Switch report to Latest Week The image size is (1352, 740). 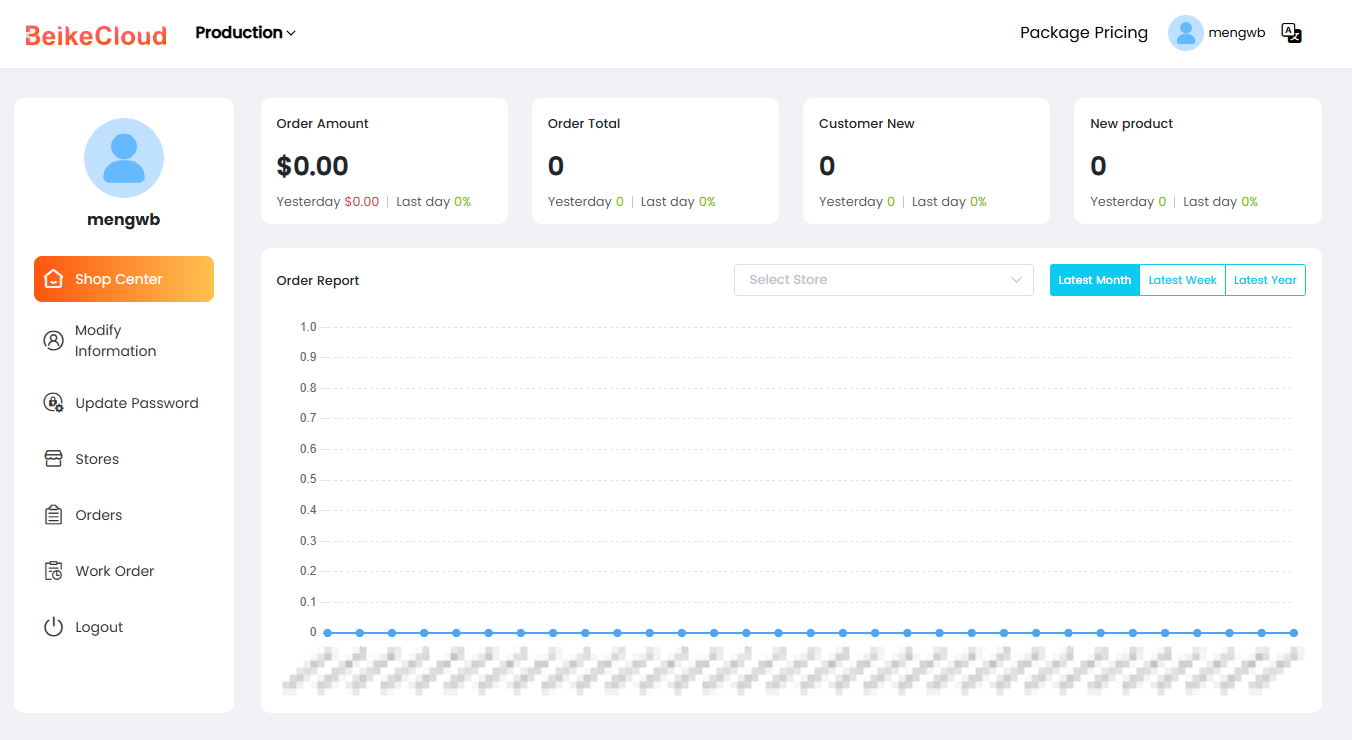pos(1182,280)
